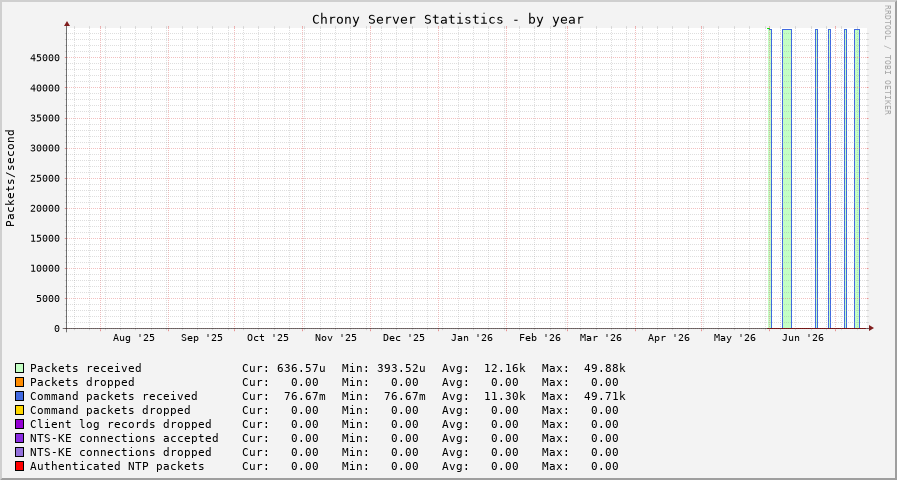Click the Command packets received Cur 76.67m
This screenshot has height=480, width=897.
pyautogui.click(x=305, y=396)
